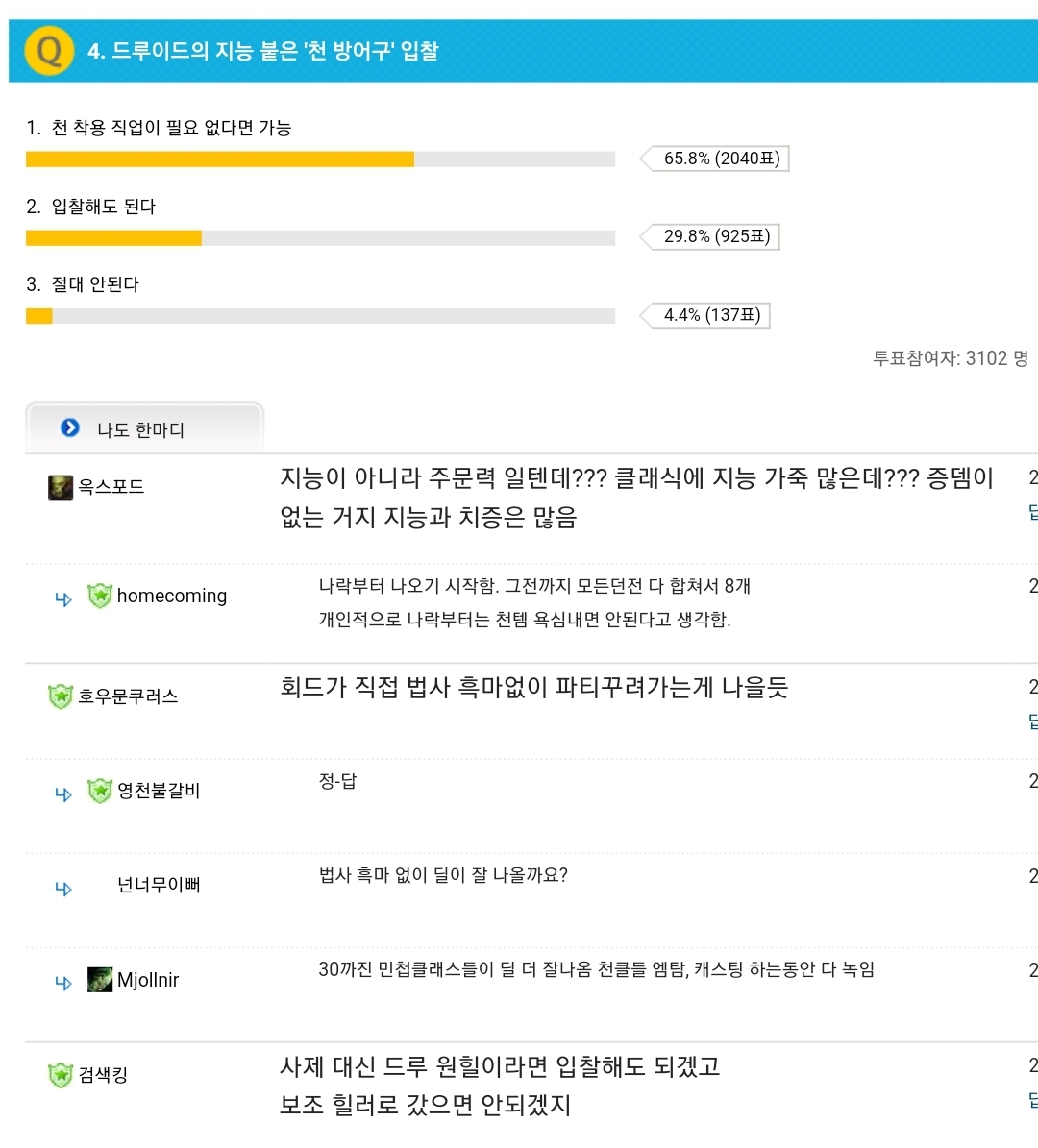Open username link 넌너무이뻐

[159, 885]
